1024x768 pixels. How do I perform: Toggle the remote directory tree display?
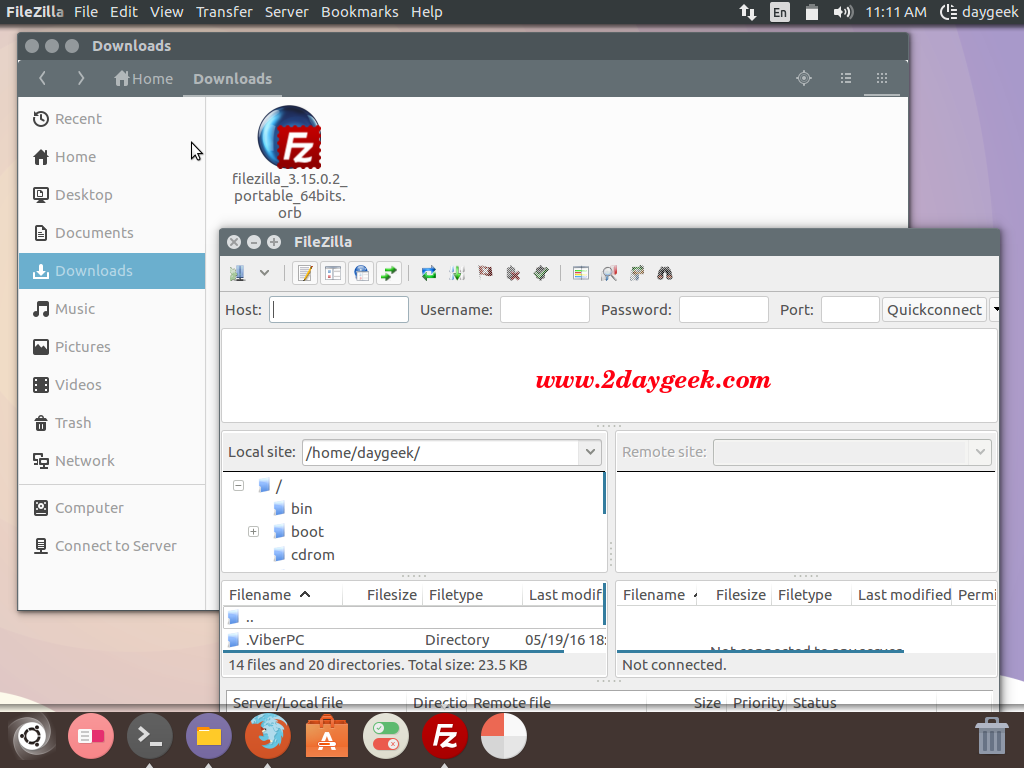(x=361, y=274)
